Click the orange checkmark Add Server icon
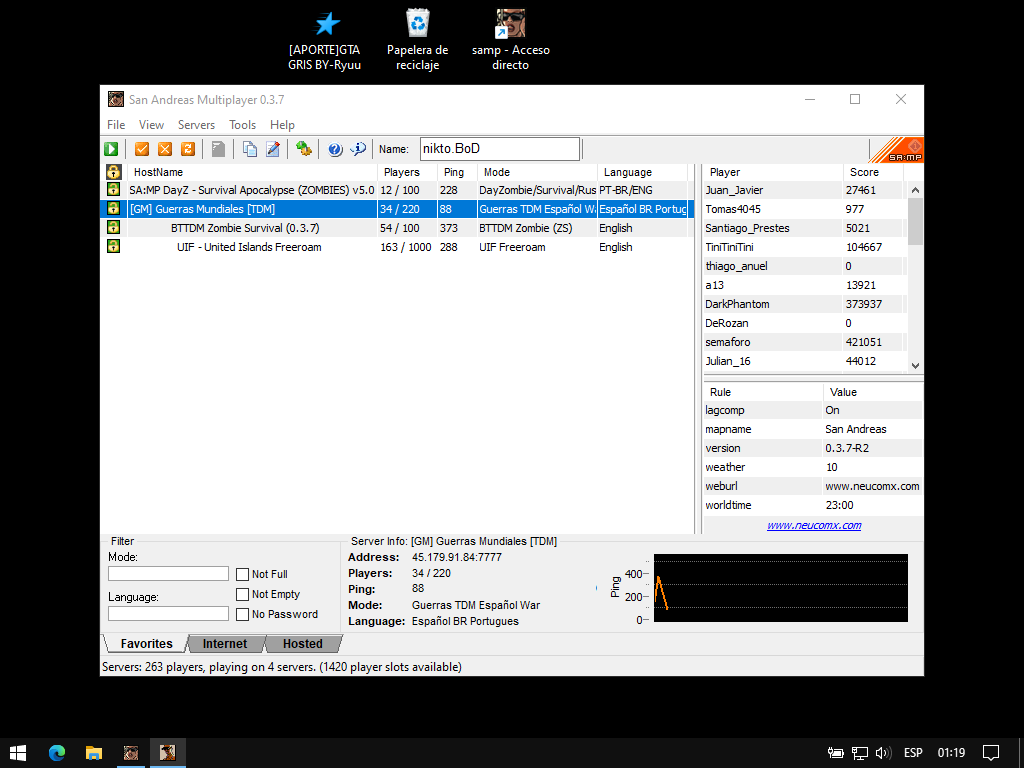Image resolution: width=1024 pixels, height=768 pixels. [x=142, y=149]
